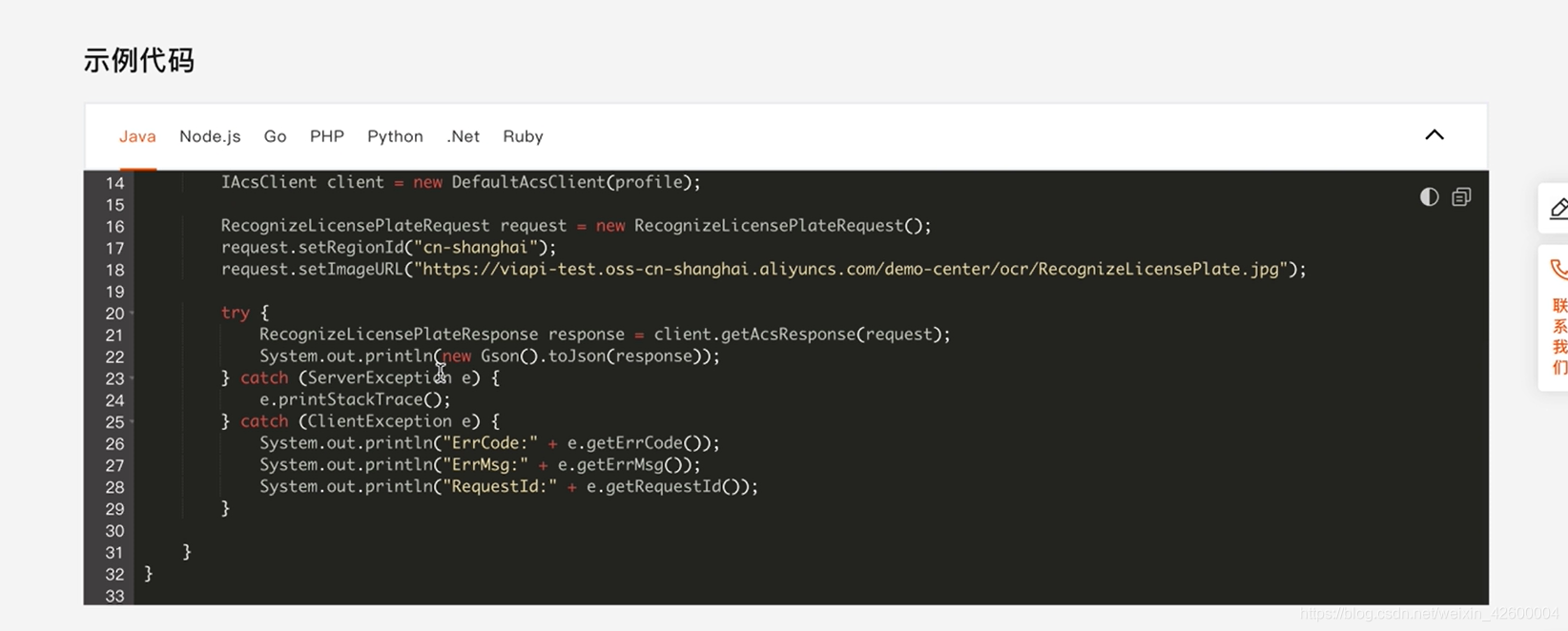Click "IAcsClient client" on line 14

(302, 182)
